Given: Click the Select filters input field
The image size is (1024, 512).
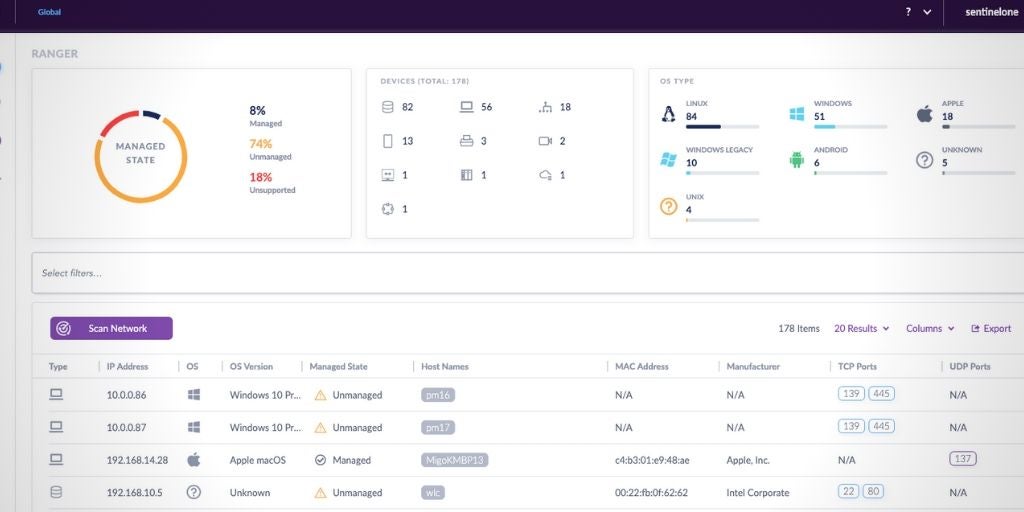Looking at the screenshot, I should 528,273.
